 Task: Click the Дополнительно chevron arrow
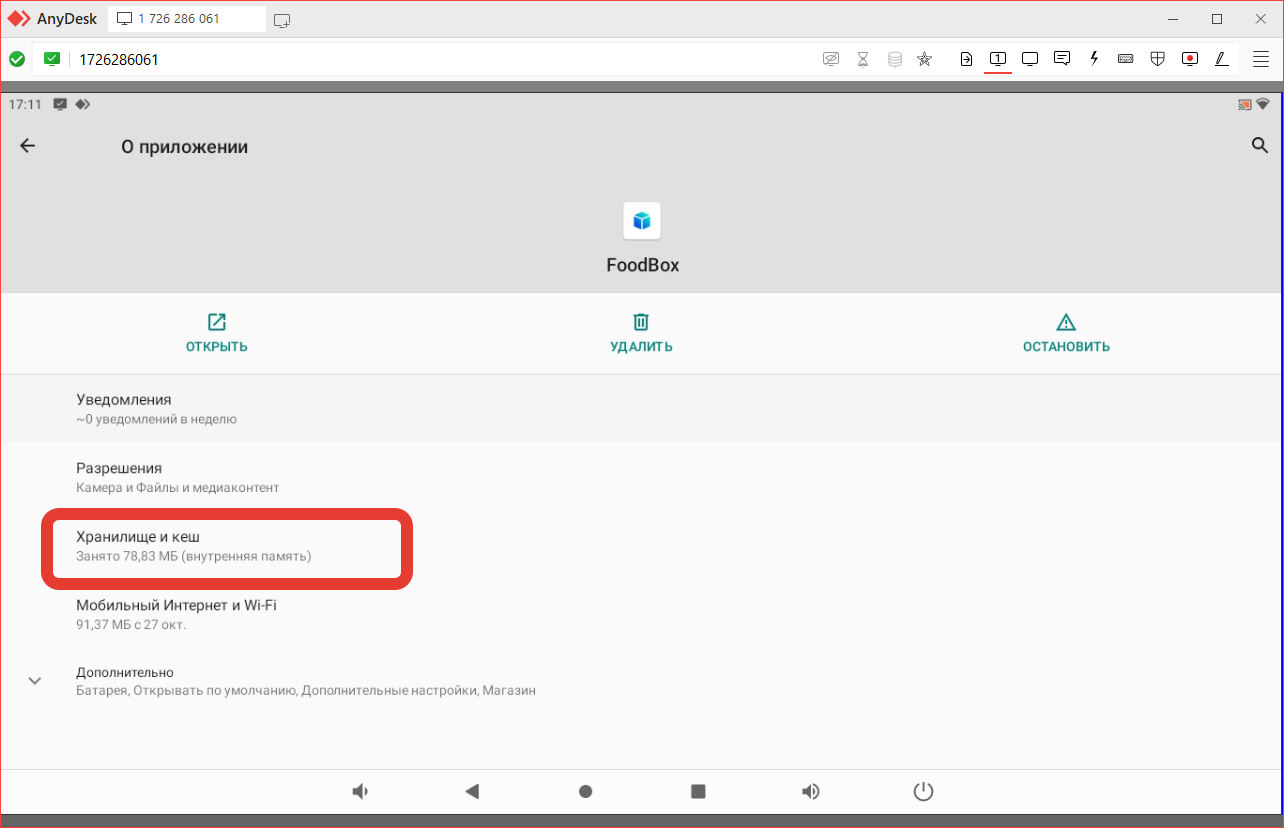pyautogui.click(x=34, y=681)
